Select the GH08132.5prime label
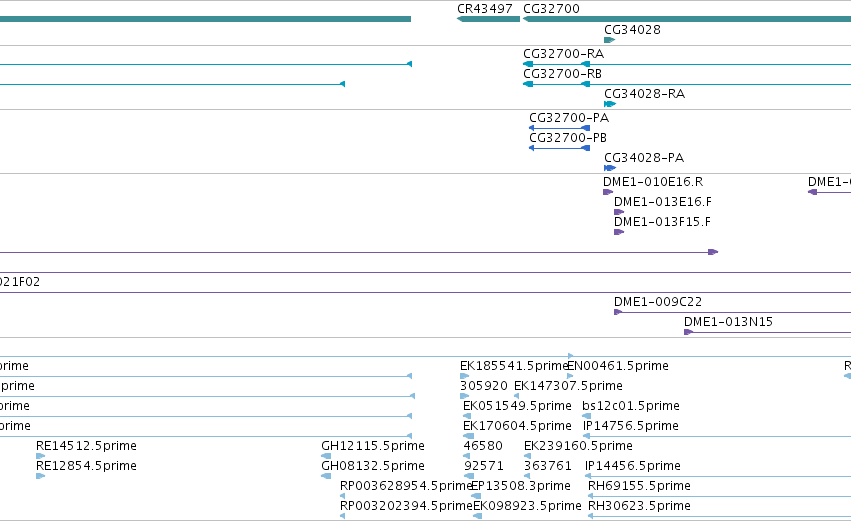The height and width of the screenshot is (521, 851). [x=373, y=466]
